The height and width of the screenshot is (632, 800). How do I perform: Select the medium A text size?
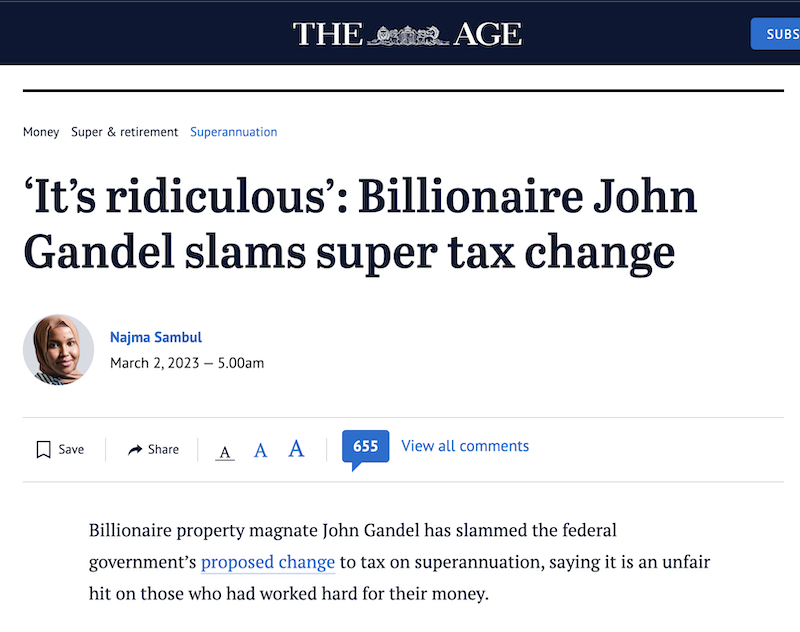tap(260, 450)
